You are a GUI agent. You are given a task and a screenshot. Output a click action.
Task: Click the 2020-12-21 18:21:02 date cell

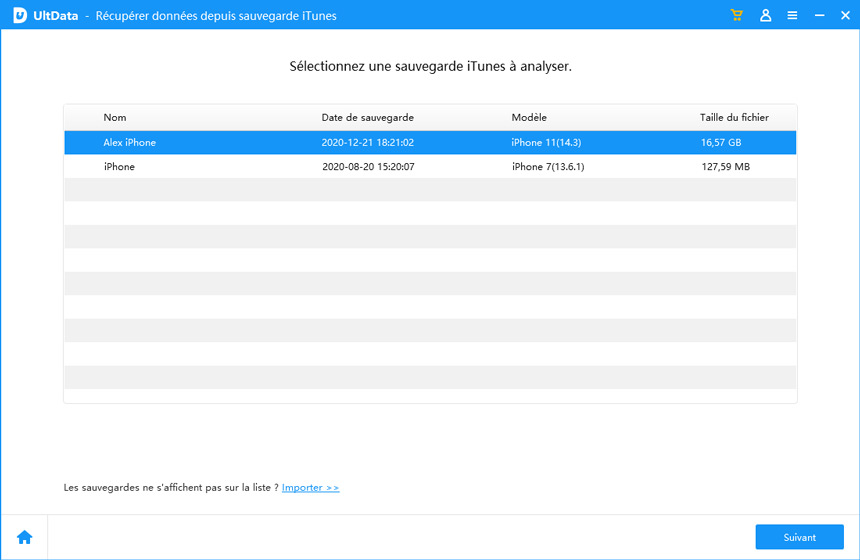tap(368, 143)
